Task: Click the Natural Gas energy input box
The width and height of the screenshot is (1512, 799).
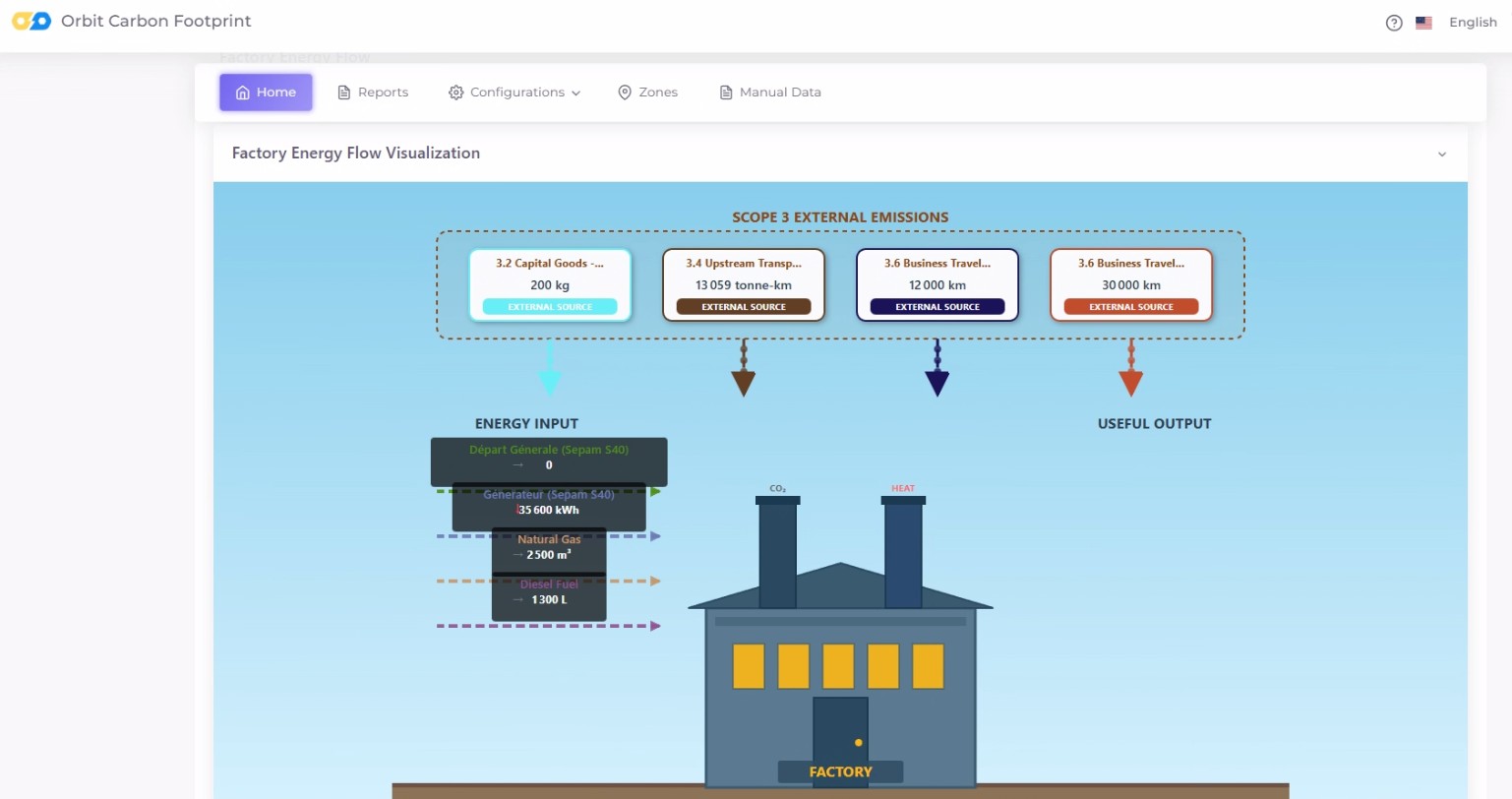Action: [x=549, y=548]
